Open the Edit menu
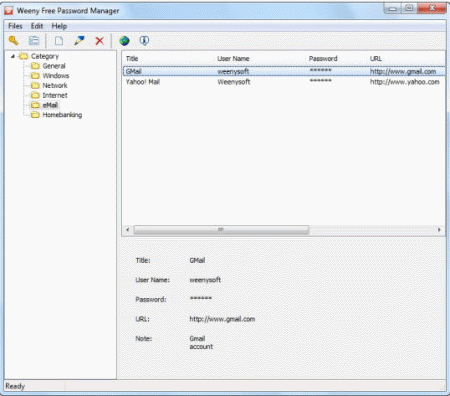Image resolution: width=450 pixels, height=396 pixels. coord(37,26)
